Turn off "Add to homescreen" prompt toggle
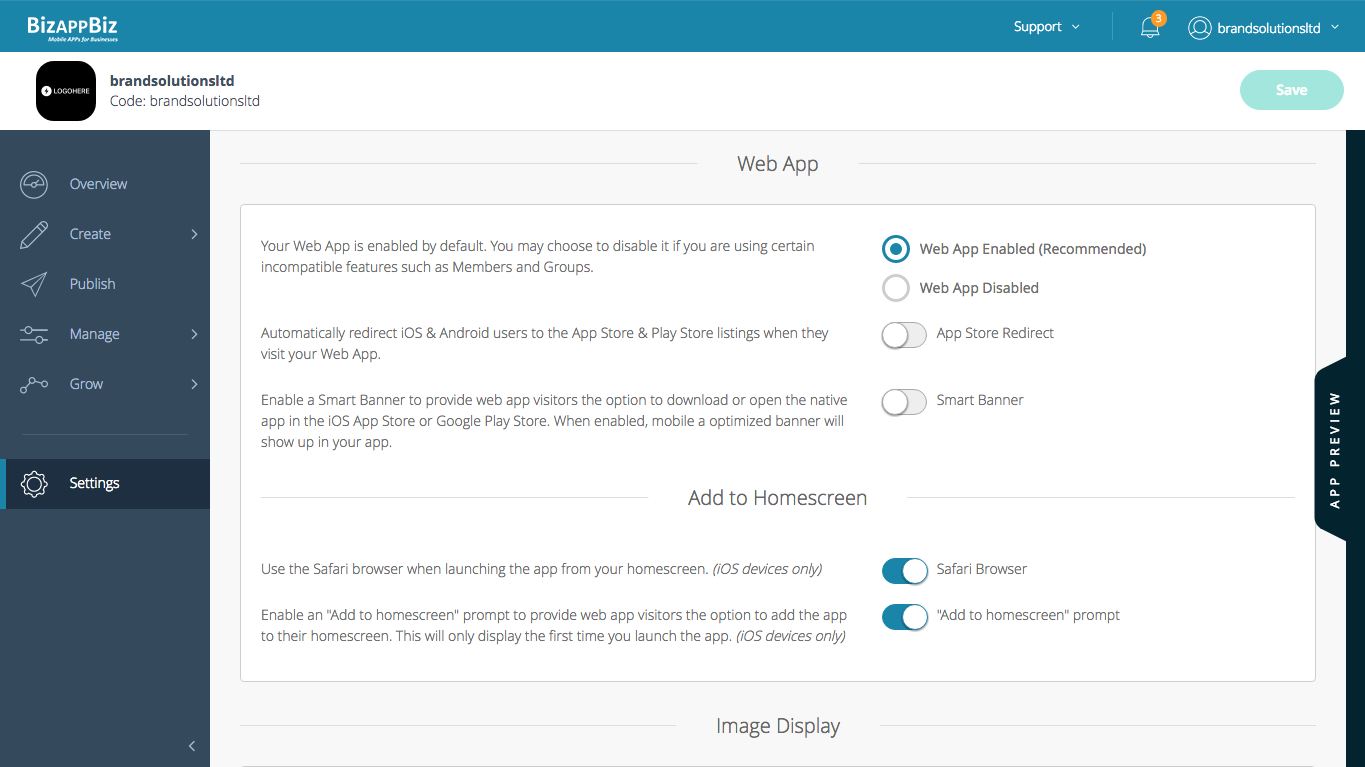The height and width of the screenshot is (767, 1365). pyautogui.click(x=904, y=616)
